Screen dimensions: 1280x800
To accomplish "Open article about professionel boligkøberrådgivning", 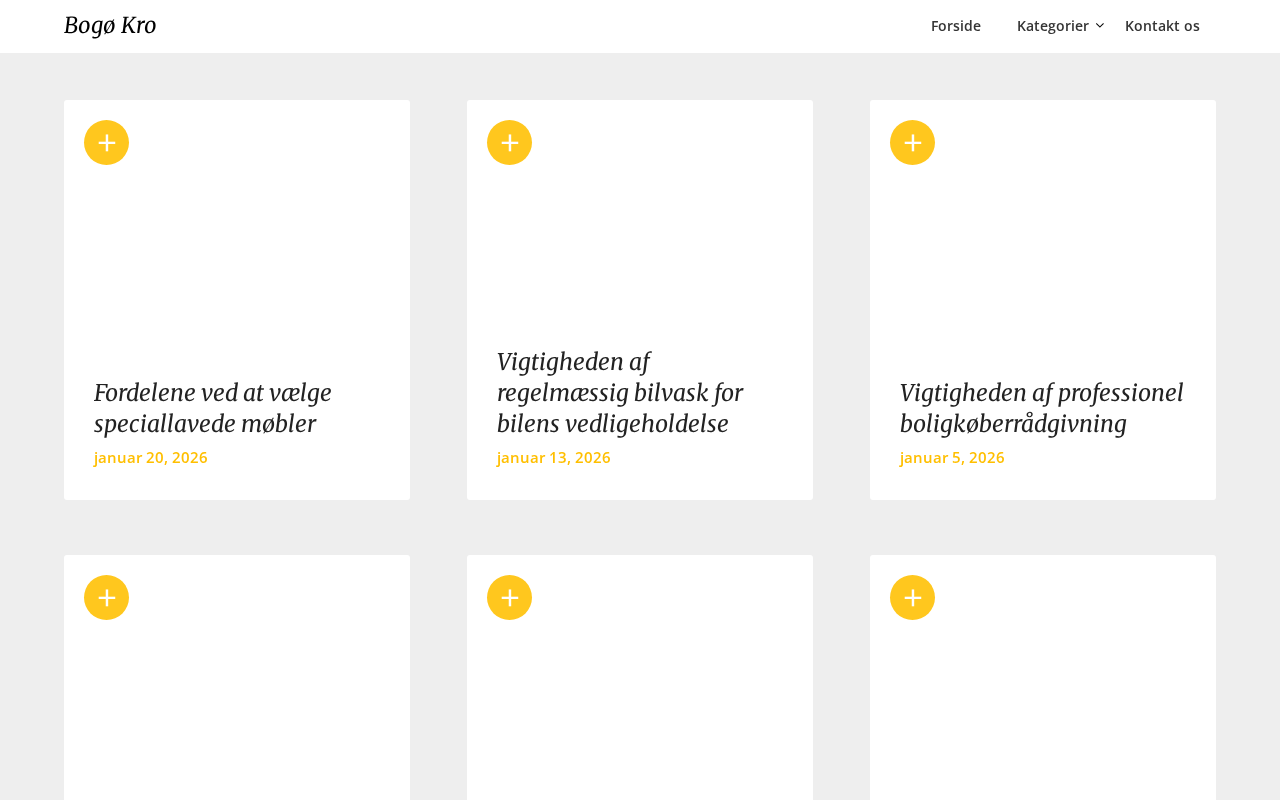I will pos(1042,408).
